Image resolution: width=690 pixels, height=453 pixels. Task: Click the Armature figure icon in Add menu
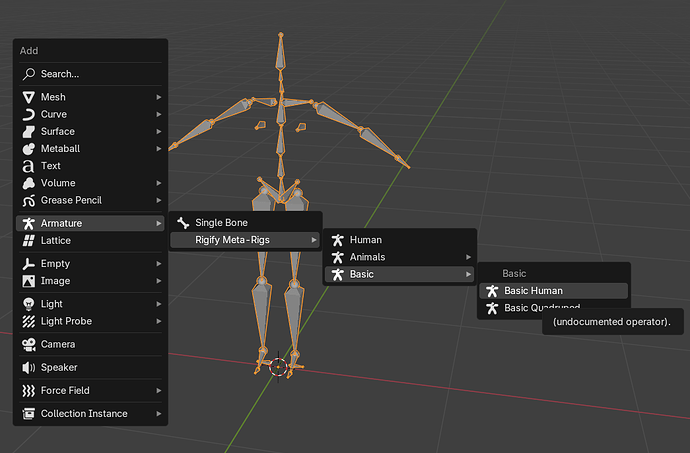[x=29, y=223]
